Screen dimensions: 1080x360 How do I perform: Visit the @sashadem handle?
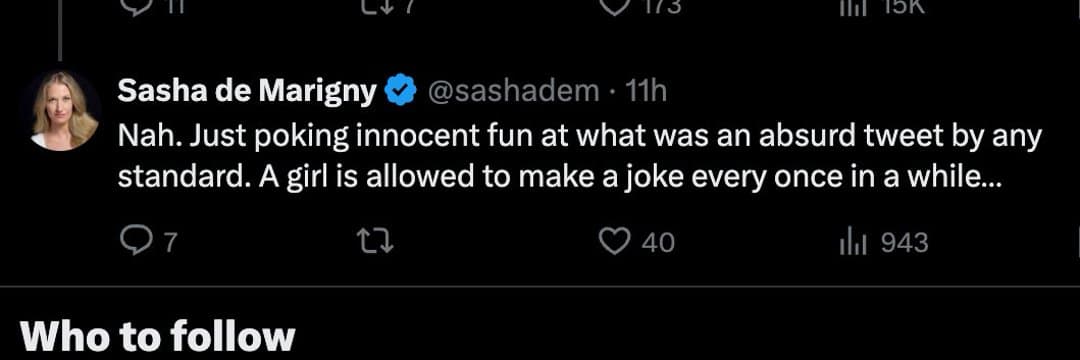tap(513, 91)
